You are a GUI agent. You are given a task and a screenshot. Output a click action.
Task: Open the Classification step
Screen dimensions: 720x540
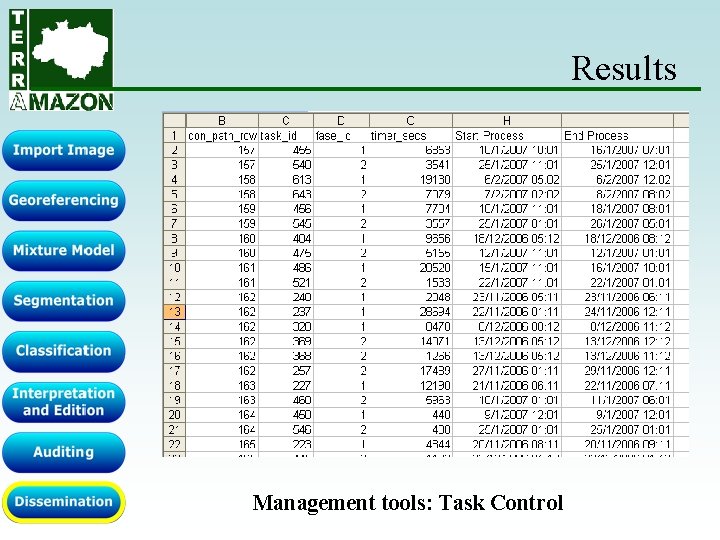63,351
